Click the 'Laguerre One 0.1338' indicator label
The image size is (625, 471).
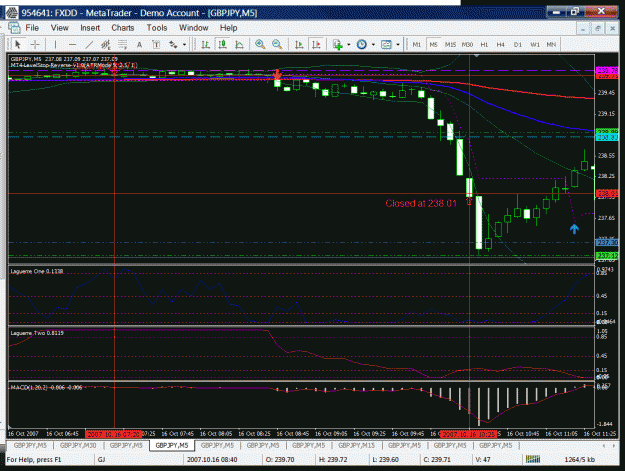click(37, 271)
